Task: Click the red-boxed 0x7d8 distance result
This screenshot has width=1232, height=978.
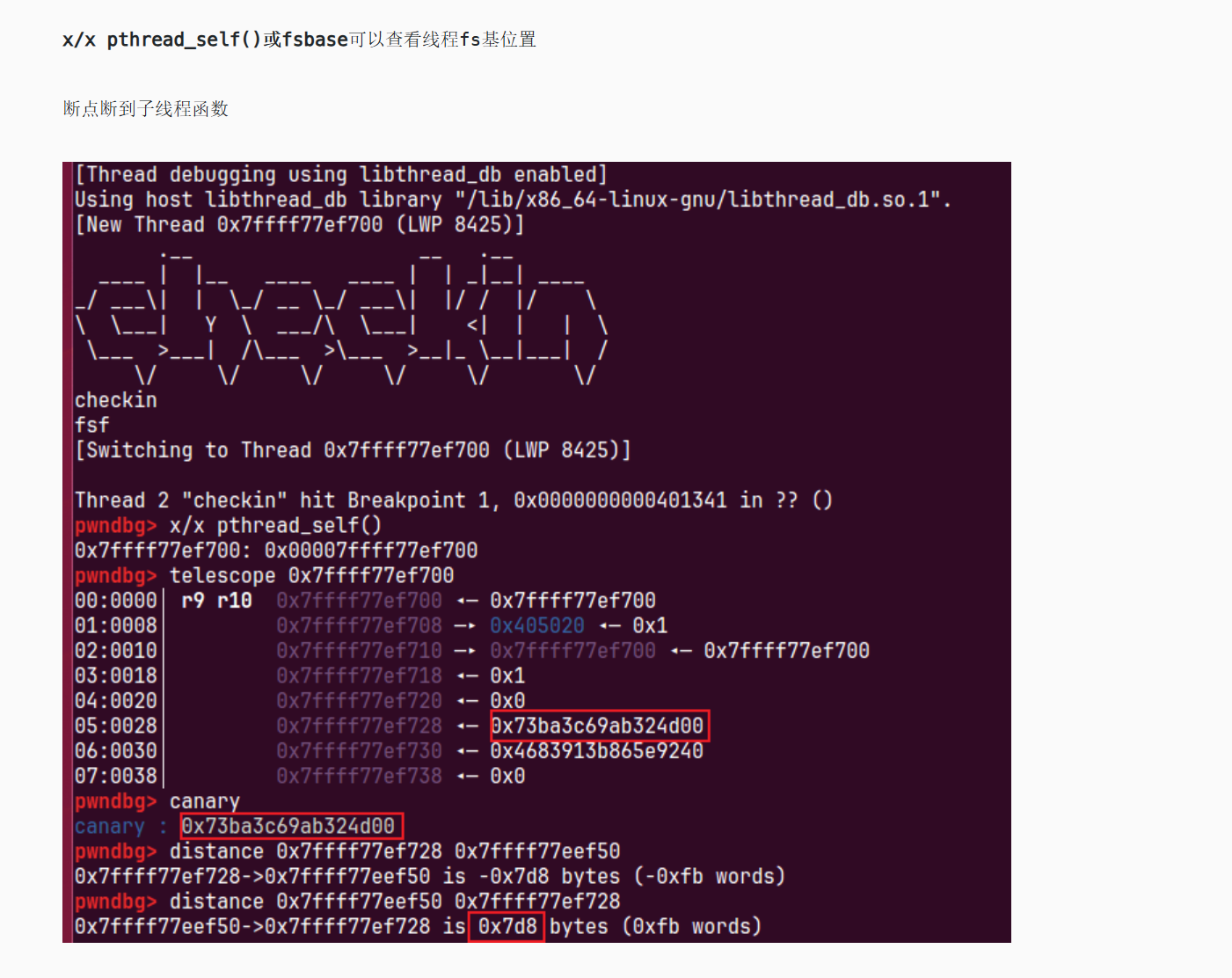Action: tap(507, 926)
